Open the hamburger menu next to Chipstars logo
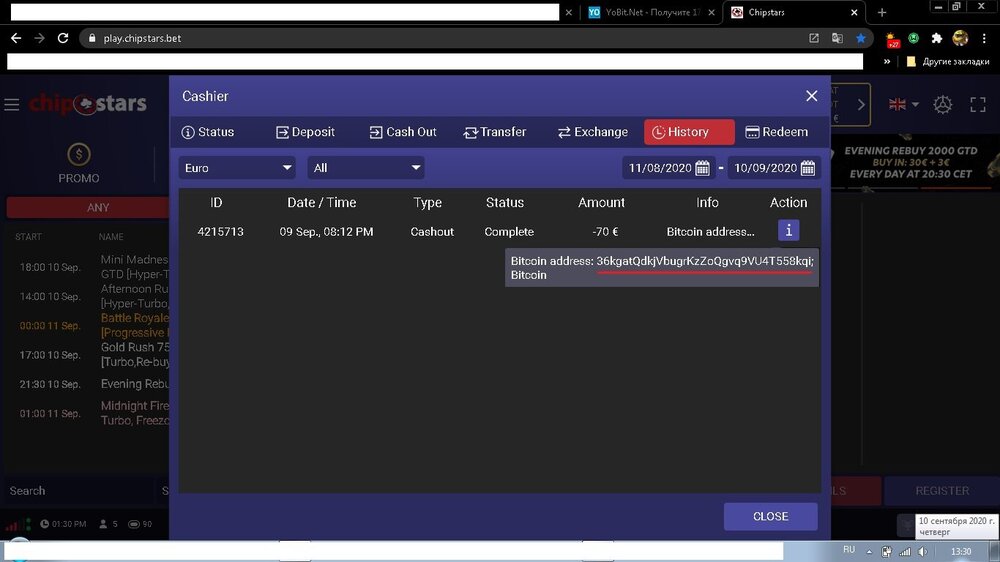The height and width of the screenshot is (562, 1000). pyautogui.click(x=12, y=105)
